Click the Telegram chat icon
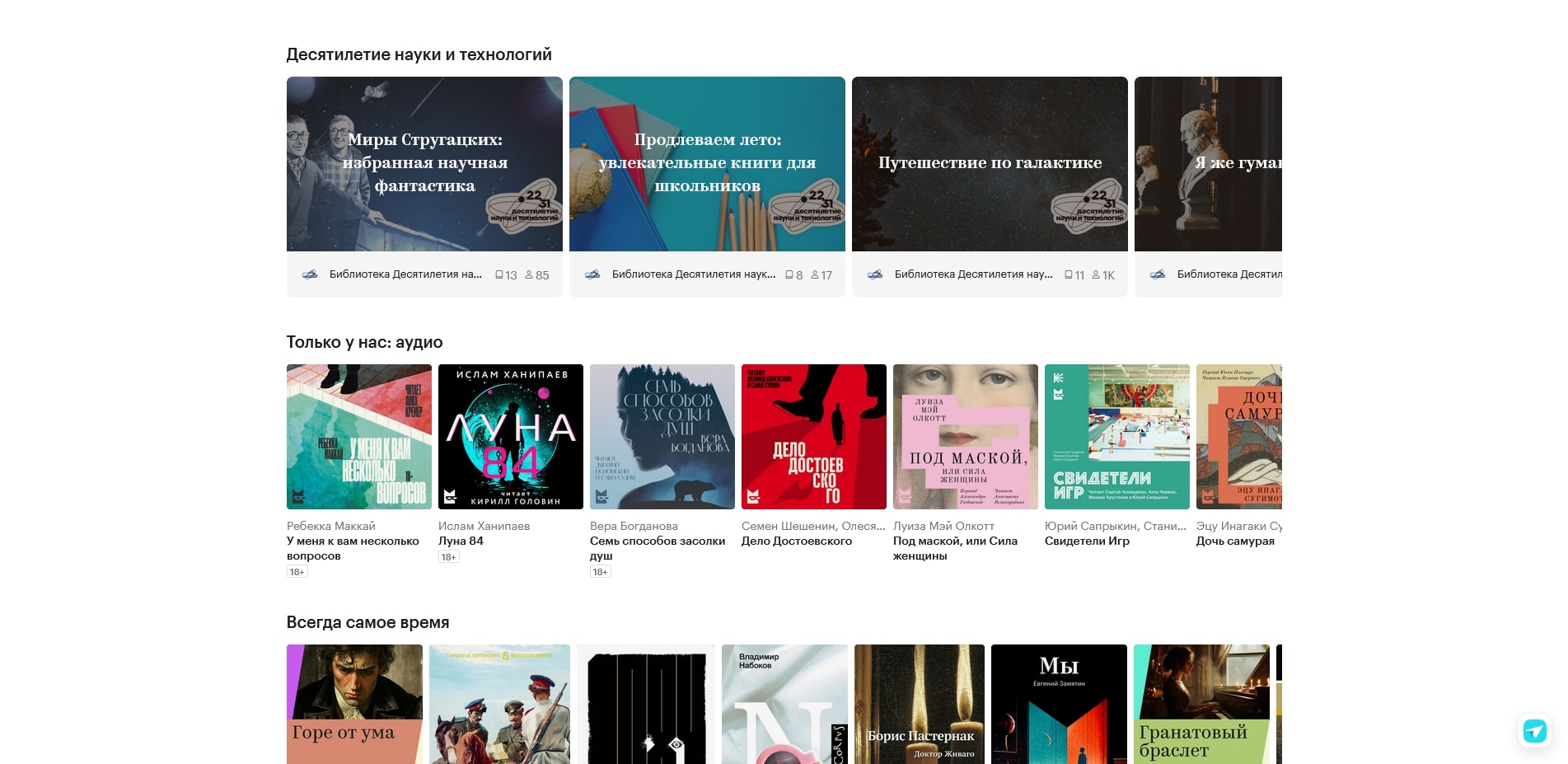The image size is (1568, 764). click(x=1534, y=731)
